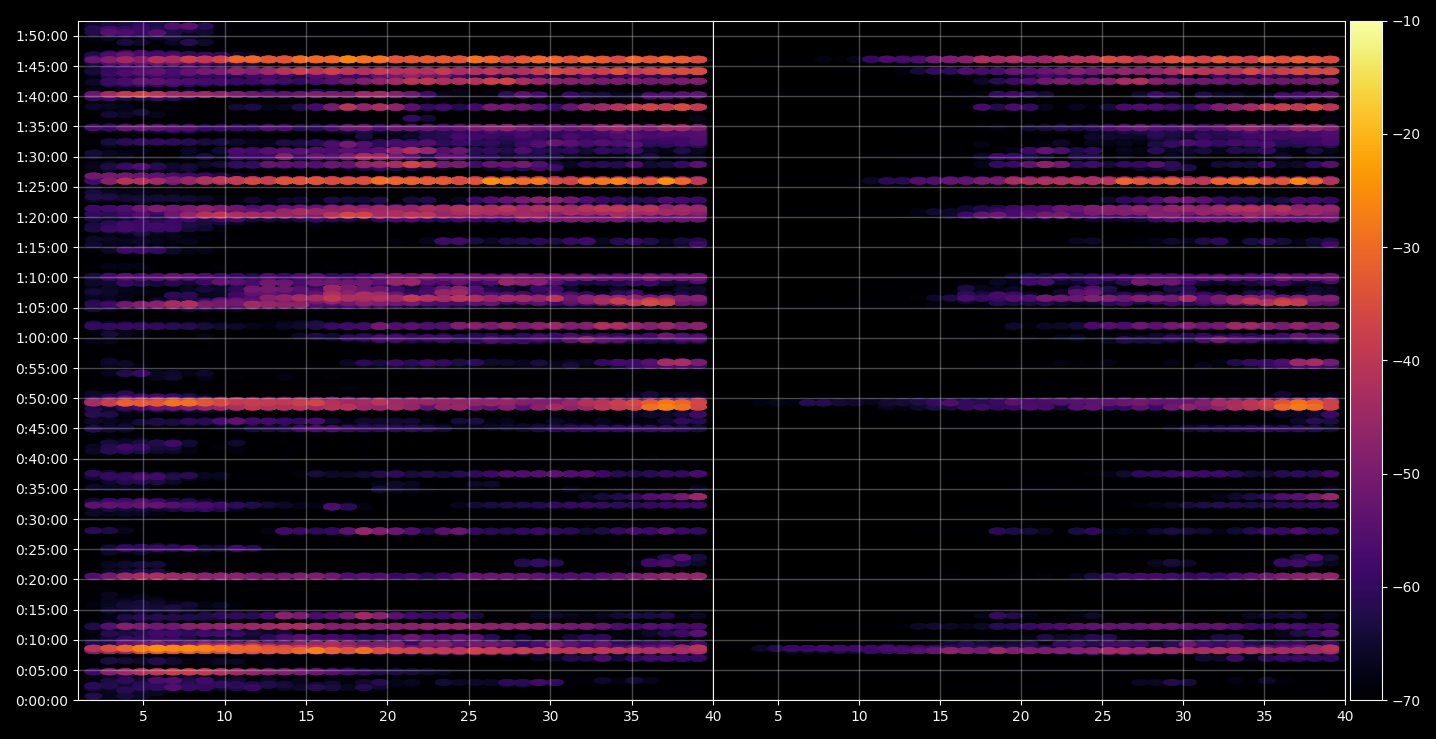
Task: Click the 1:40:00 y-axis tick label
Action: pos(42,97)
